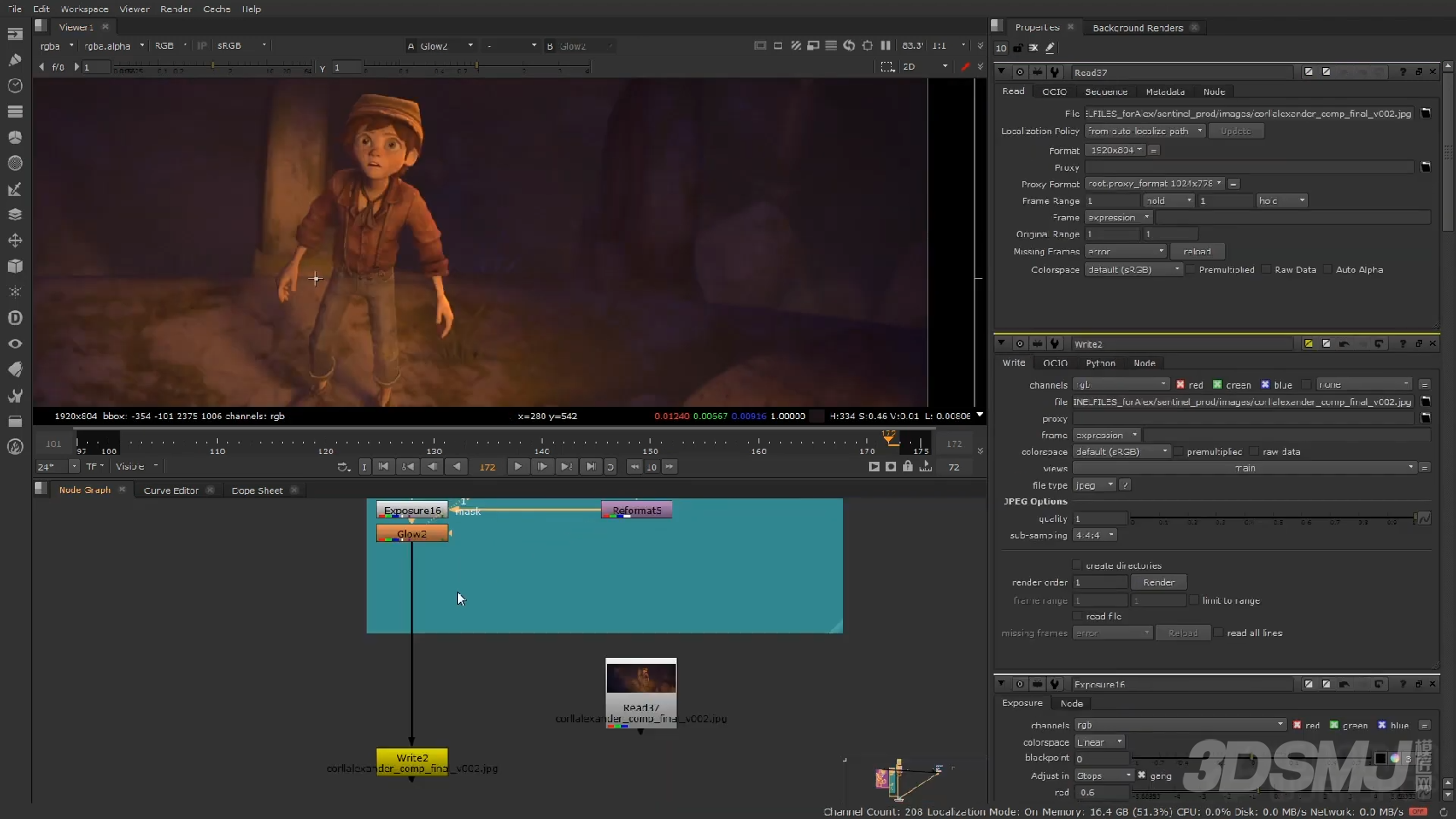The image size is (1456, 819).
Task: Jump to first frame of timeline
Action: click(383, 467)
